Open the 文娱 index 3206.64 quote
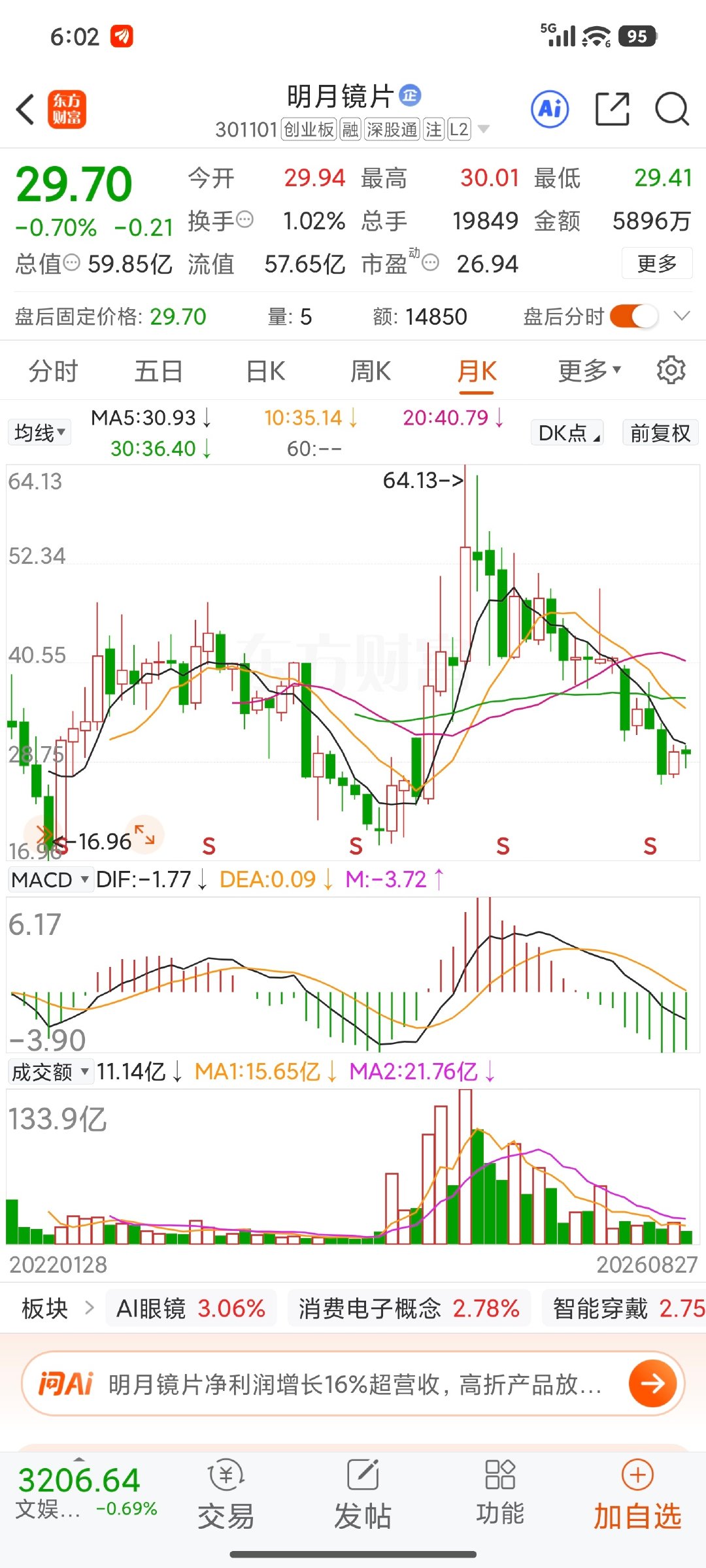 click(86, 1492)
